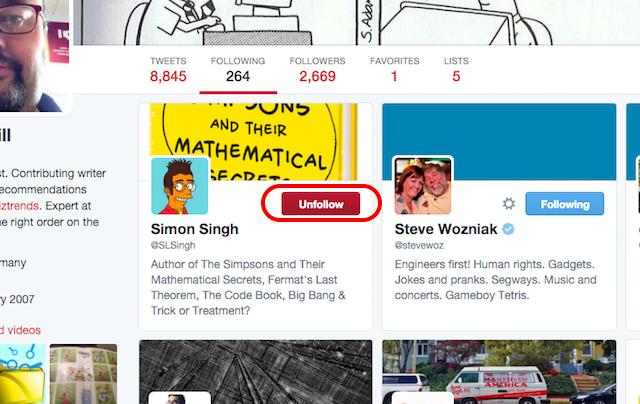Click Steve Wozniak's blue card banner
The image size is (640, 404).
tap(500, 130)
